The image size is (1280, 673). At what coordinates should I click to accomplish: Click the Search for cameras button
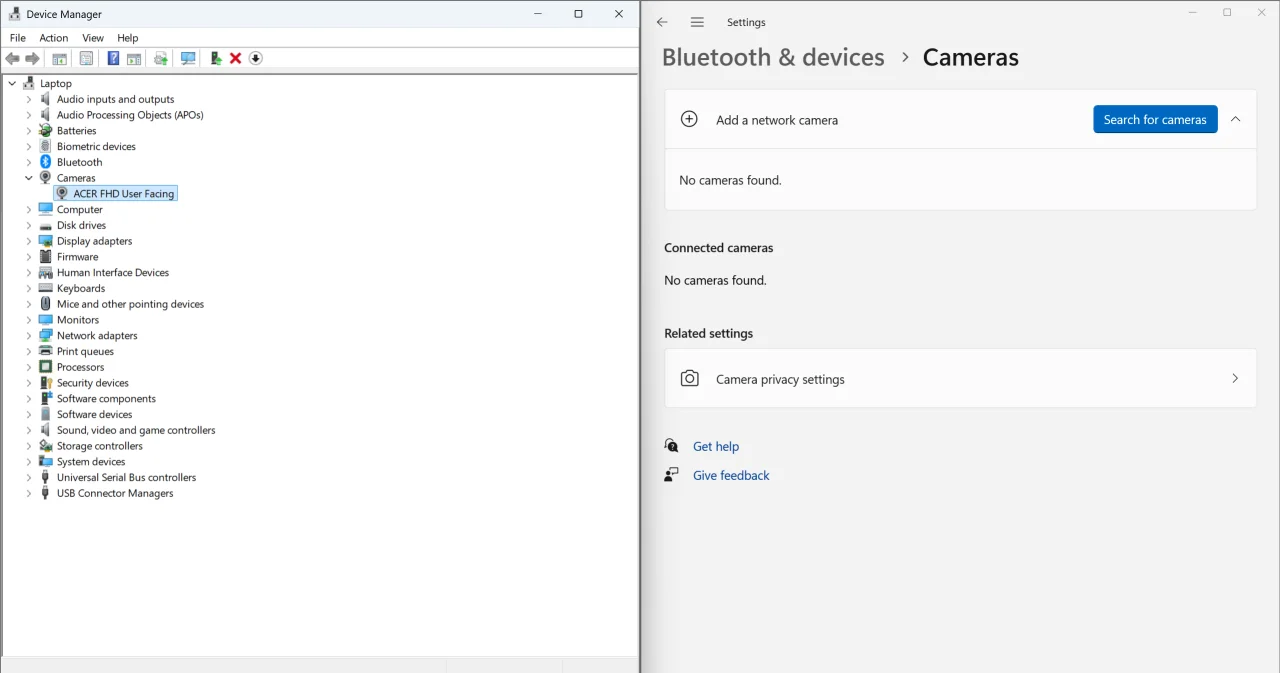1155,119
